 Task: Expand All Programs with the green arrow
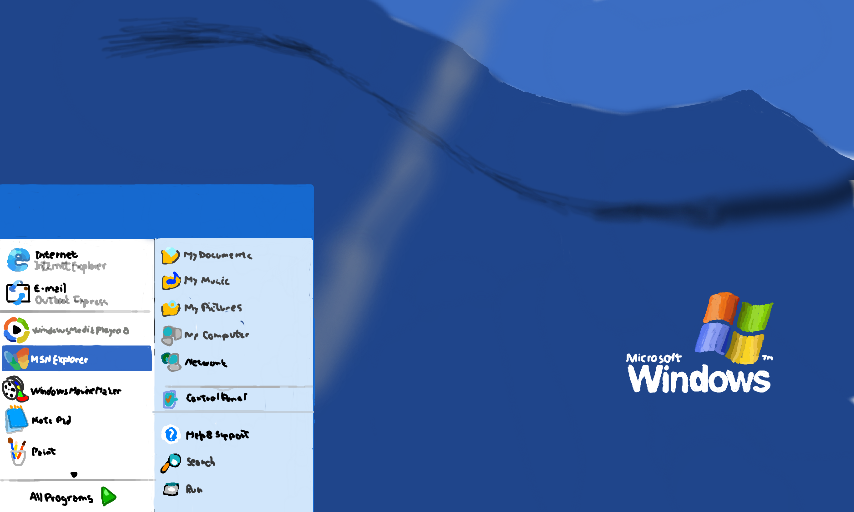click(x=108, y=496)
